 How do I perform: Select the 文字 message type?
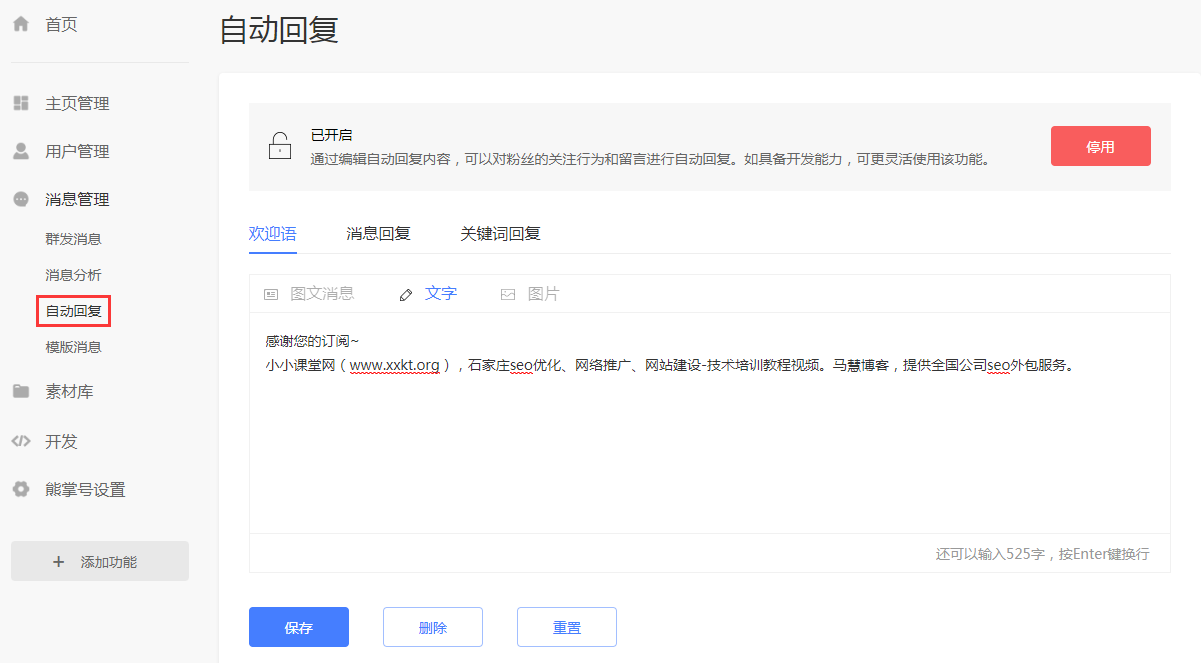click(x=428, y=294)
